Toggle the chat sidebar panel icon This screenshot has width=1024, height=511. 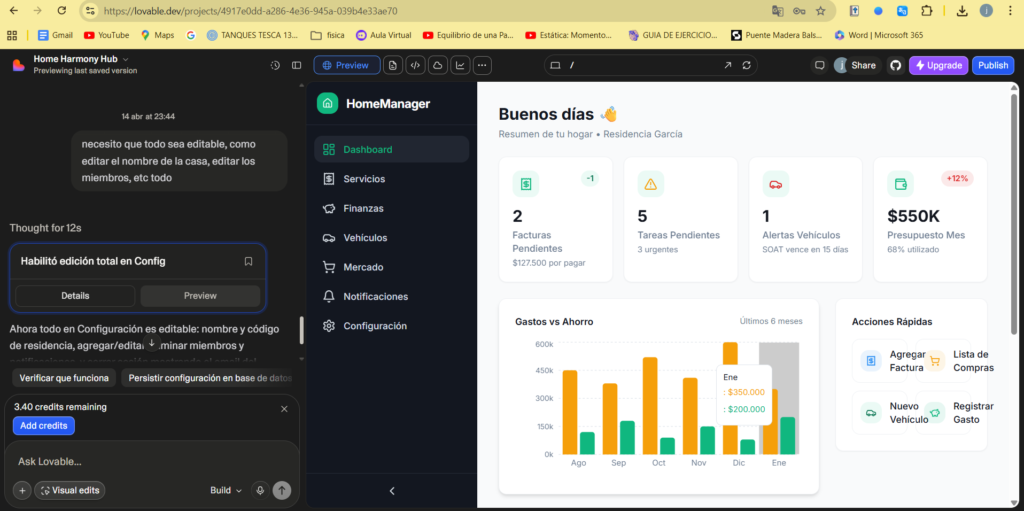pyautogui.click(x=296, y=65)
